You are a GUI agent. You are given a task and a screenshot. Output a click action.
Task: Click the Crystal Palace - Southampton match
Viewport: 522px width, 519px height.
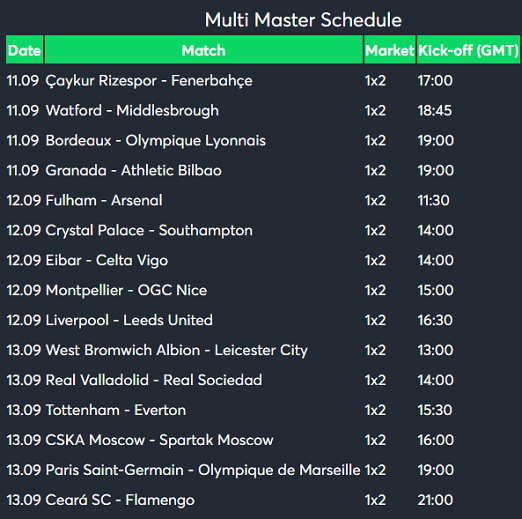(x=149, y=230)
